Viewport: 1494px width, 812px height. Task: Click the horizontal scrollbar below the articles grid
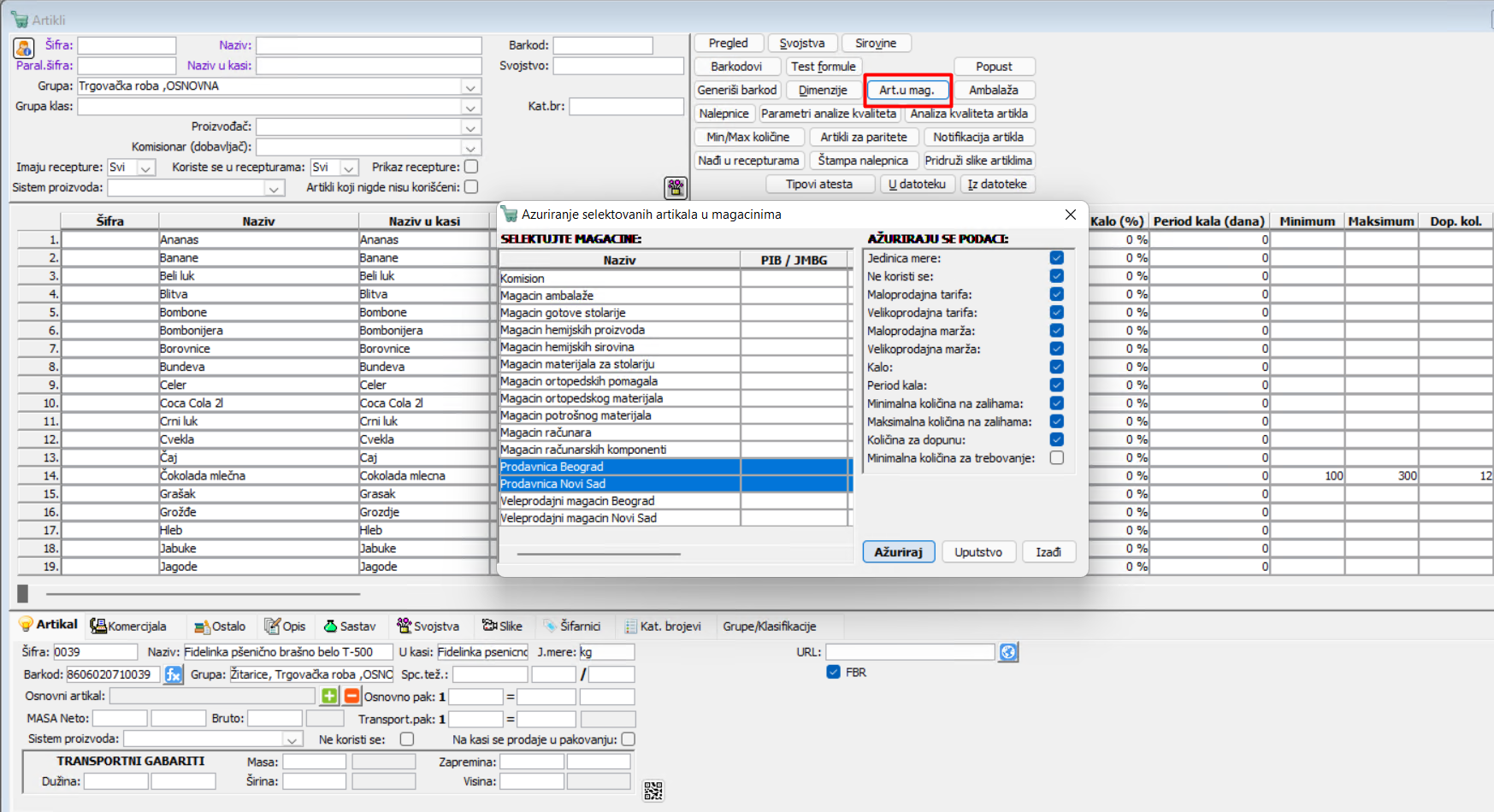[x=204, y=593]
